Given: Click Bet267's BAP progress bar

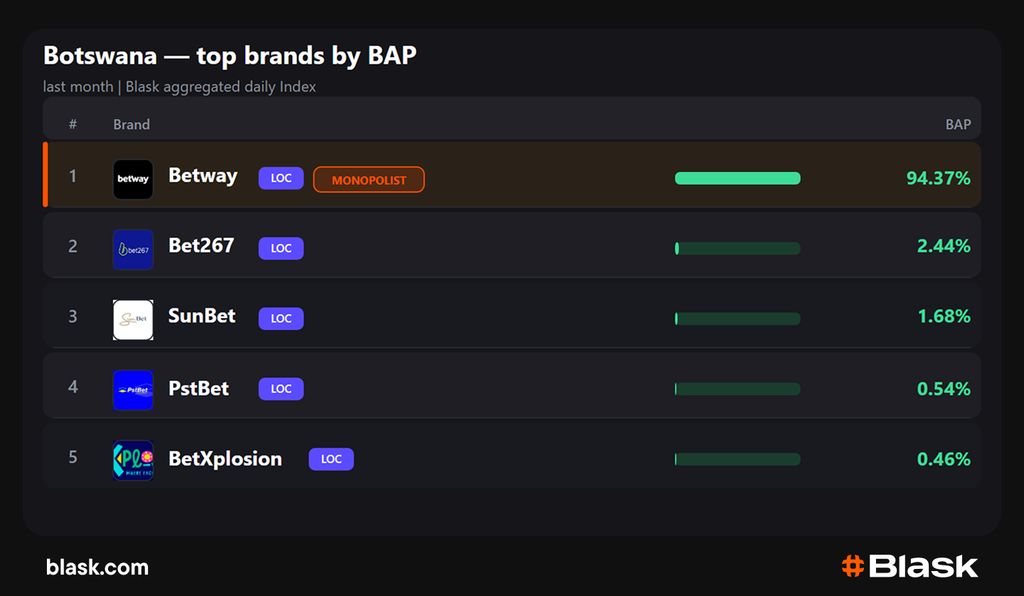Looking at the screenshot, I should pos(737,248).
